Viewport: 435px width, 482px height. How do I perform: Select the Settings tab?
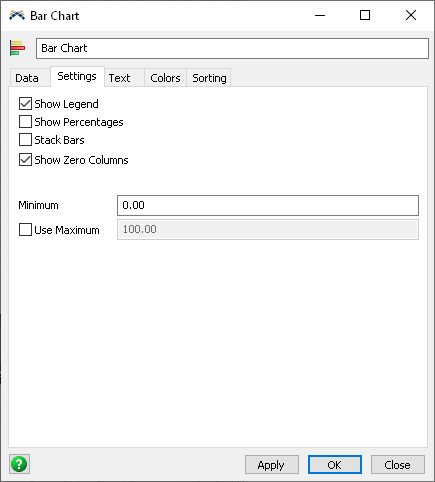(x=77, y=77)
